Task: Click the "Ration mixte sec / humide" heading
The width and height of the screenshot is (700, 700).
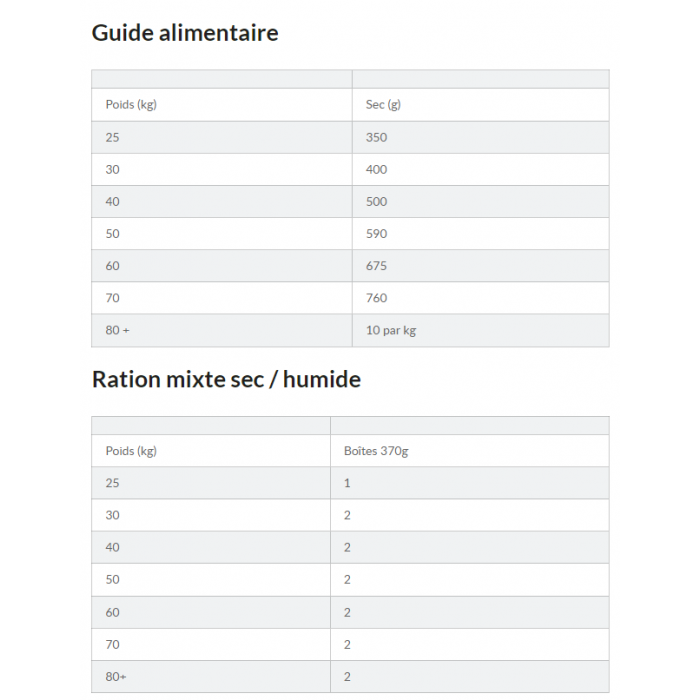Action: point(226,379)
